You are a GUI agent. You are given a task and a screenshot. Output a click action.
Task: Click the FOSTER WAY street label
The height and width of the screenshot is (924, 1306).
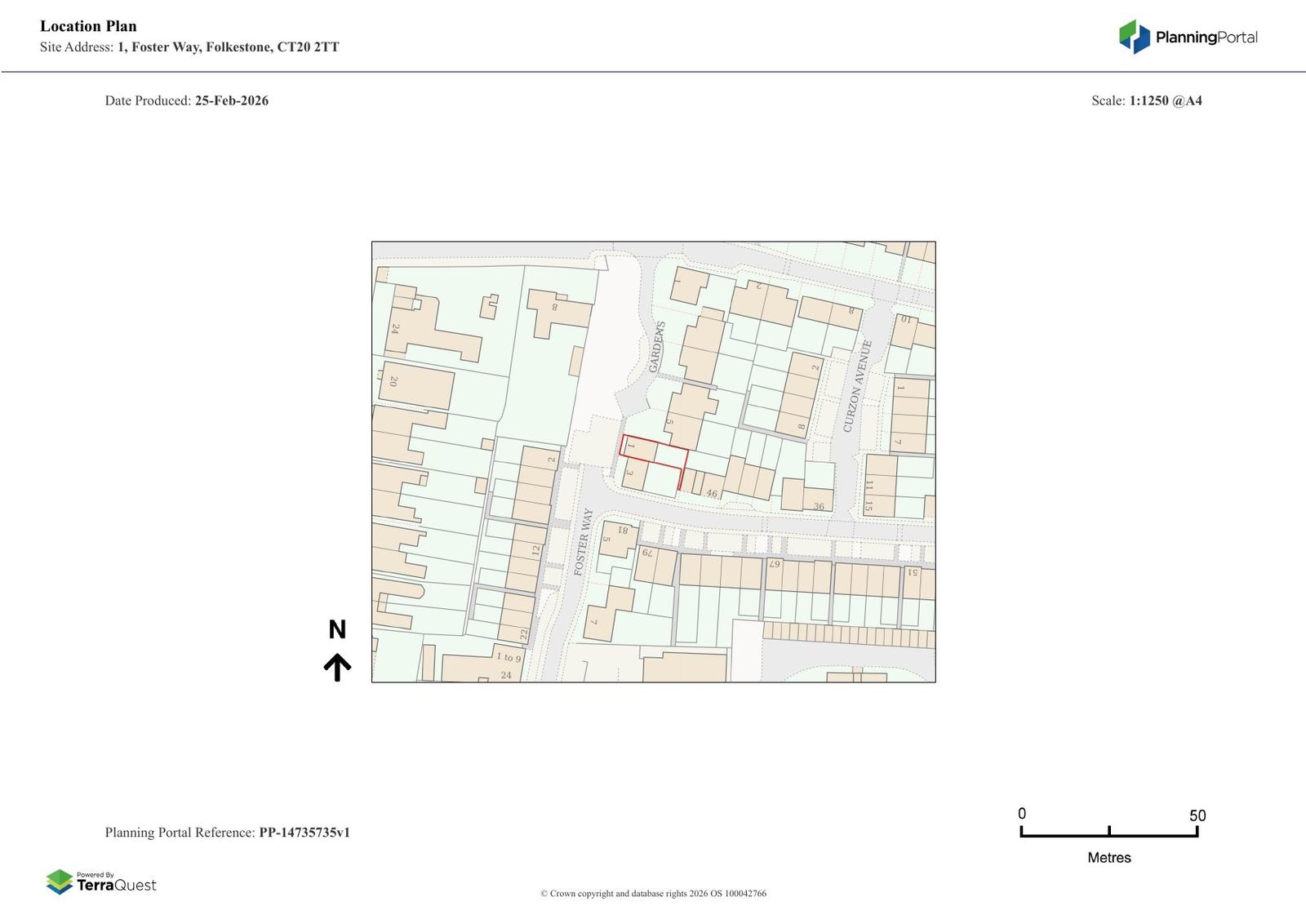pyautogui.click(x=583, y=541)
